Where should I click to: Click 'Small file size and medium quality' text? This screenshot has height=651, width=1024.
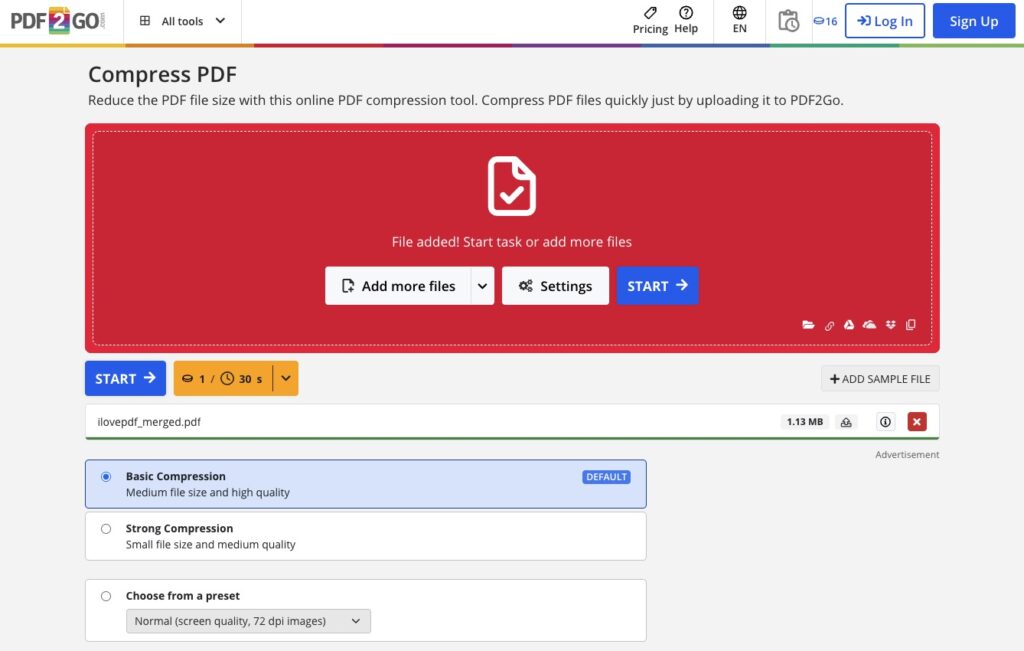pyautogui.click(x=210, y=545)
